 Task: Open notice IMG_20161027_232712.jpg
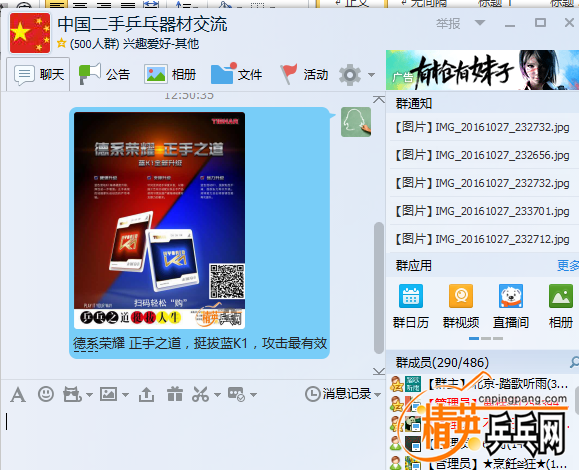(x=482, y=239)
